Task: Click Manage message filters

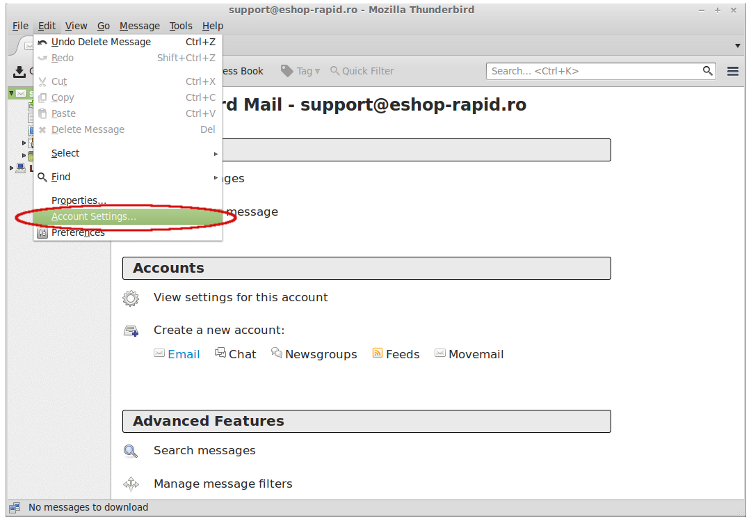Action: [223, 484]
